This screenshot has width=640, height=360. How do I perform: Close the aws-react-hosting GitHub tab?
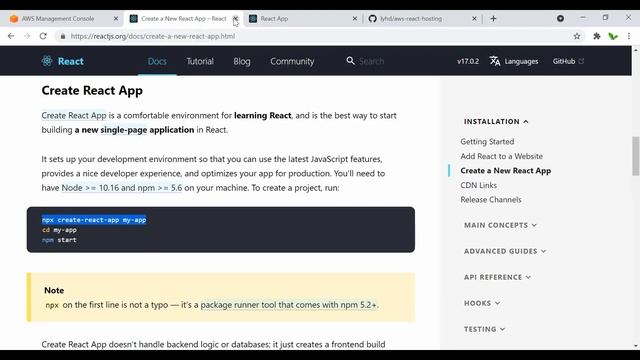point(474,18)
